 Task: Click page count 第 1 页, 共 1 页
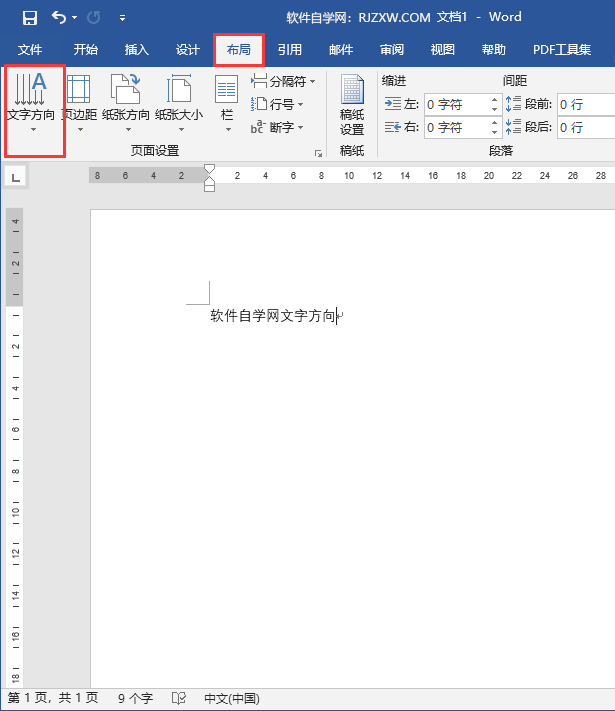53,698
